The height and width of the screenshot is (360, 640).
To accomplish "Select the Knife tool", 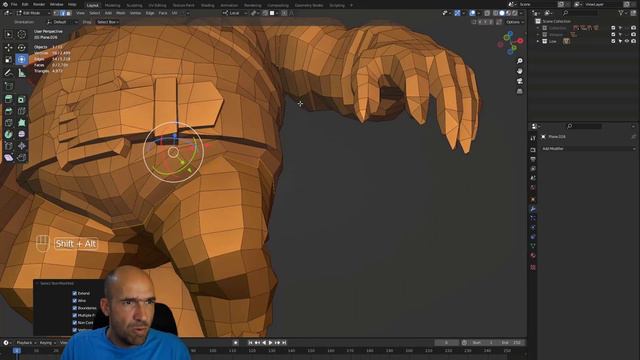I will coord(9,123).
